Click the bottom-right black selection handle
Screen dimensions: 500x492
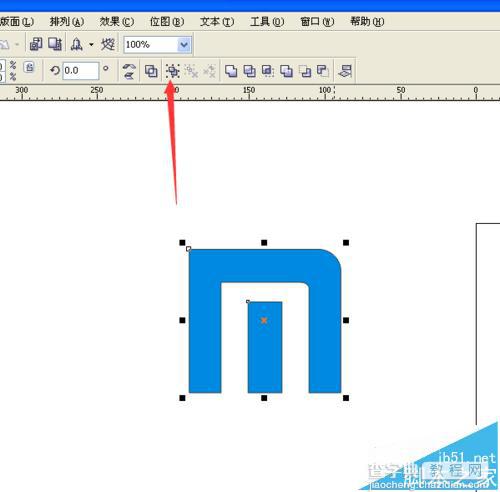(346, 398)
